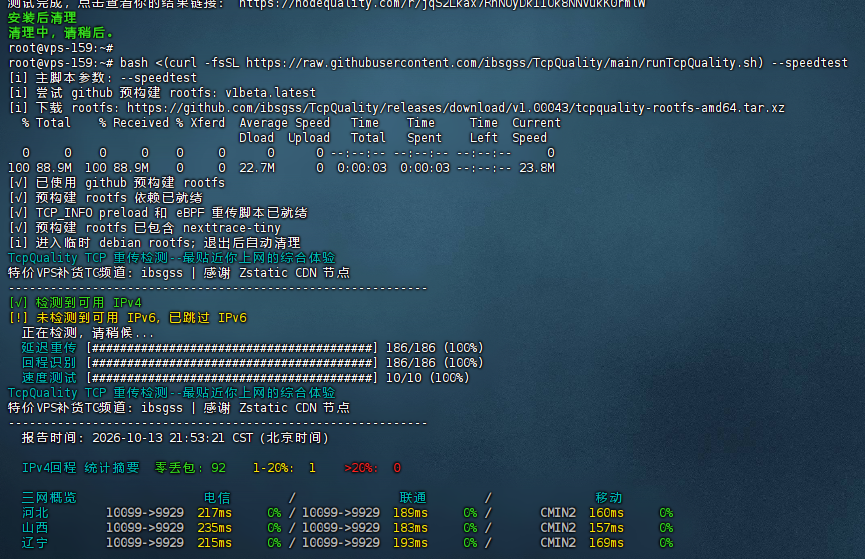Select the 河北 row label
The height and width of the screenshot is (559, 865).
(35, 513)
